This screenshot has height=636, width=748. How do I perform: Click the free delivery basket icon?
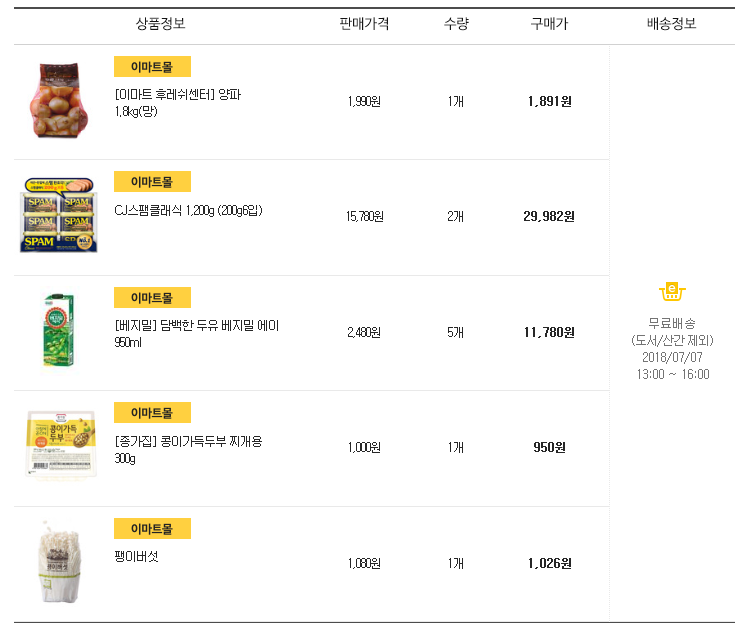[672, 292]
